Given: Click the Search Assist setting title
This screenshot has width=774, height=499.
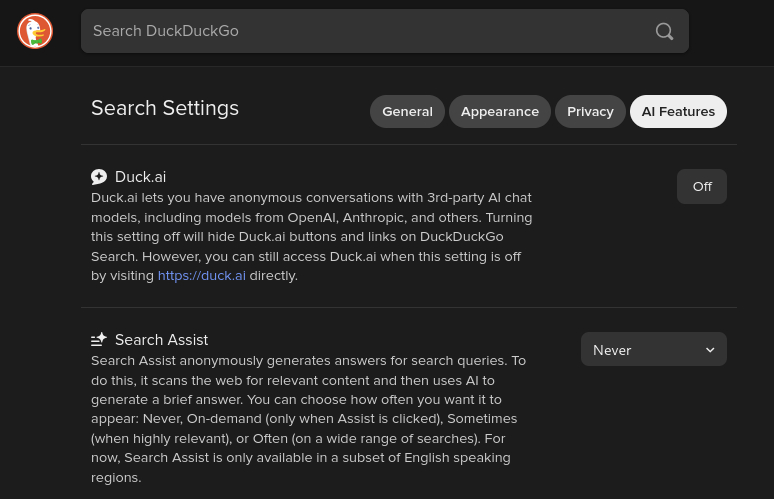Looking at the screenshot, I should [x=161, y=340].
